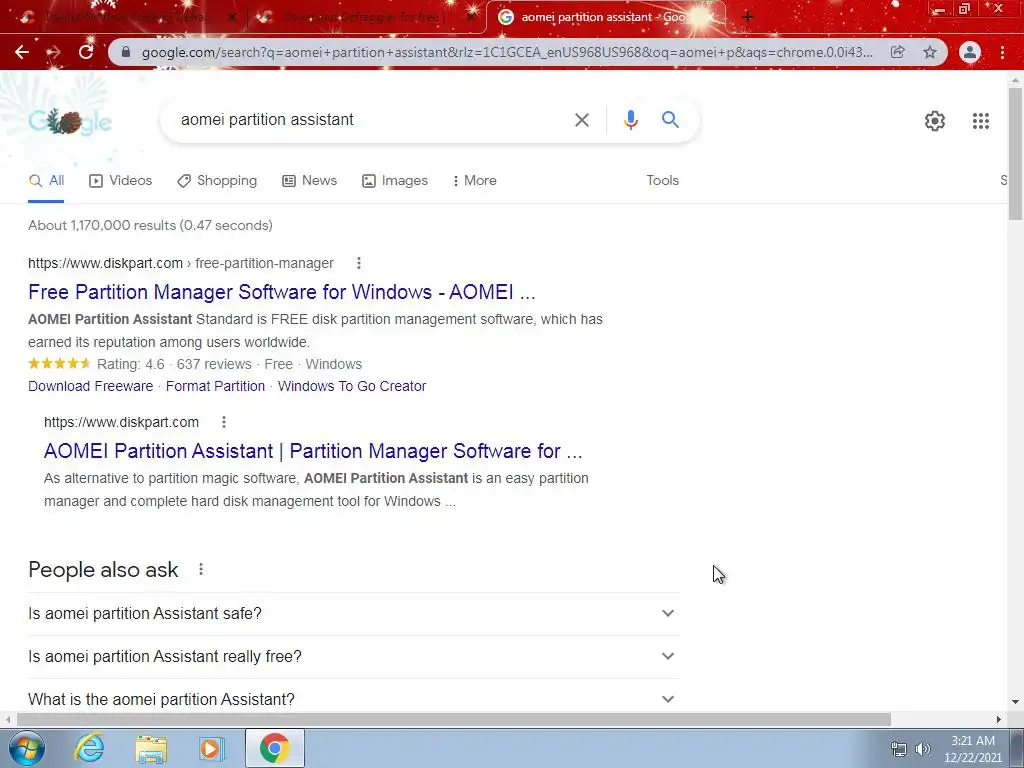Switch to News results
This screenshot has height=768, width=1024.
click(x=310, y=180)
